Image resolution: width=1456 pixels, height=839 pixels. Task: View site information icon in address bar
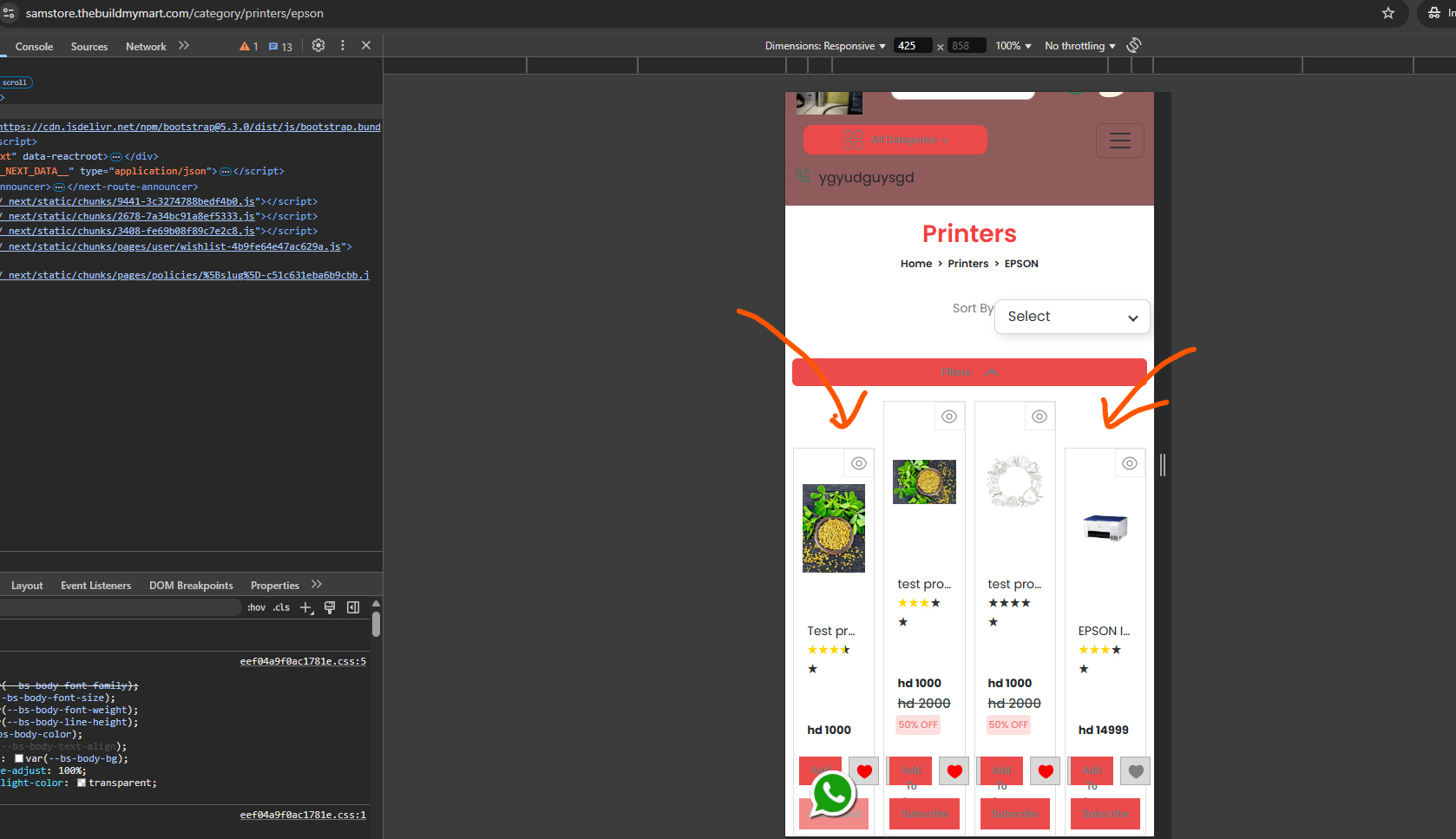tap(9, 13)
